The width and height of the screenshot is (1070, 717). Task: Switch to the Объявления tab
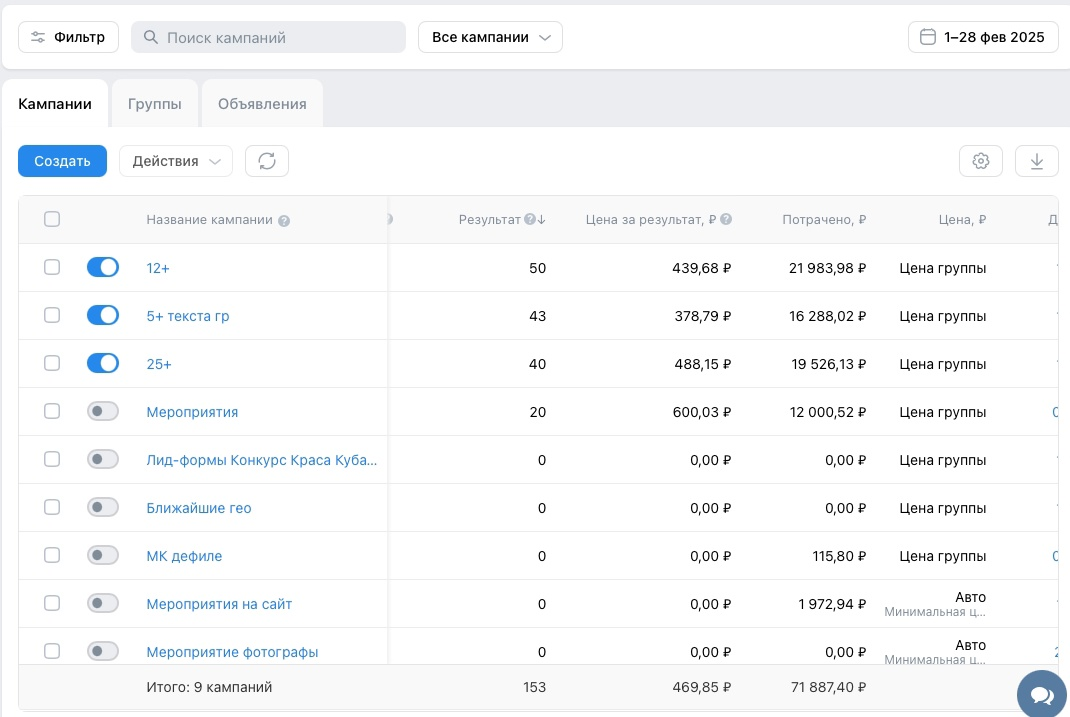pos(262,104)
